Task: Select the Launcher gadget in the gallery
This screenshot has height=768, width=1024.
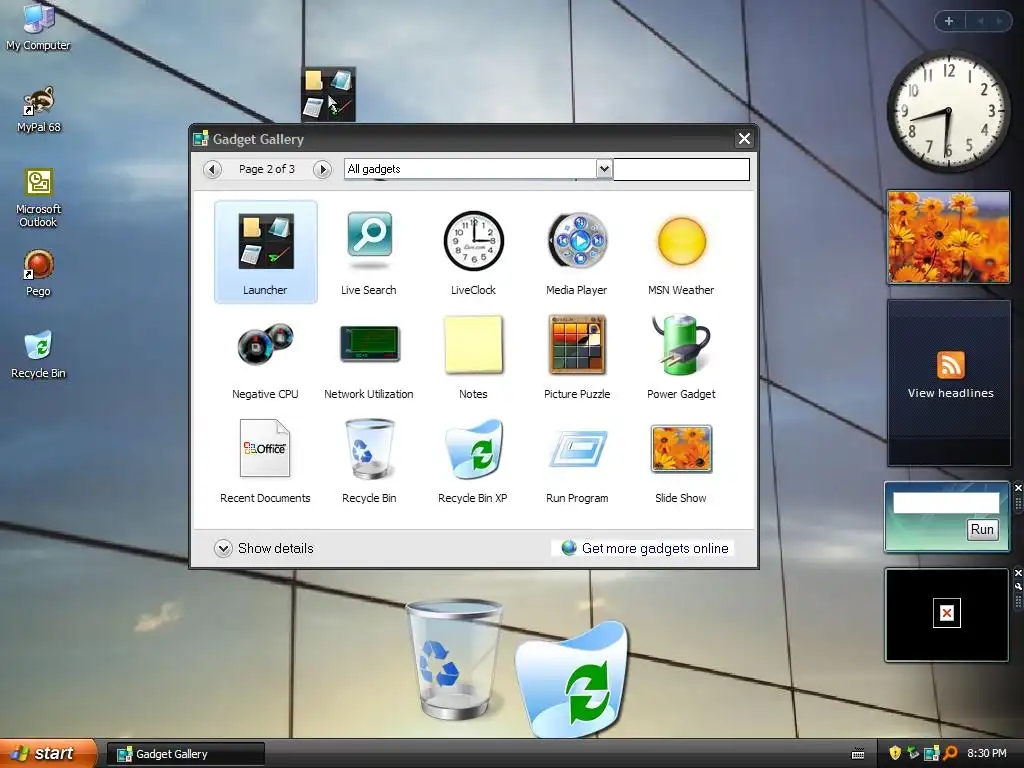Action: click(x=266, y=252)
